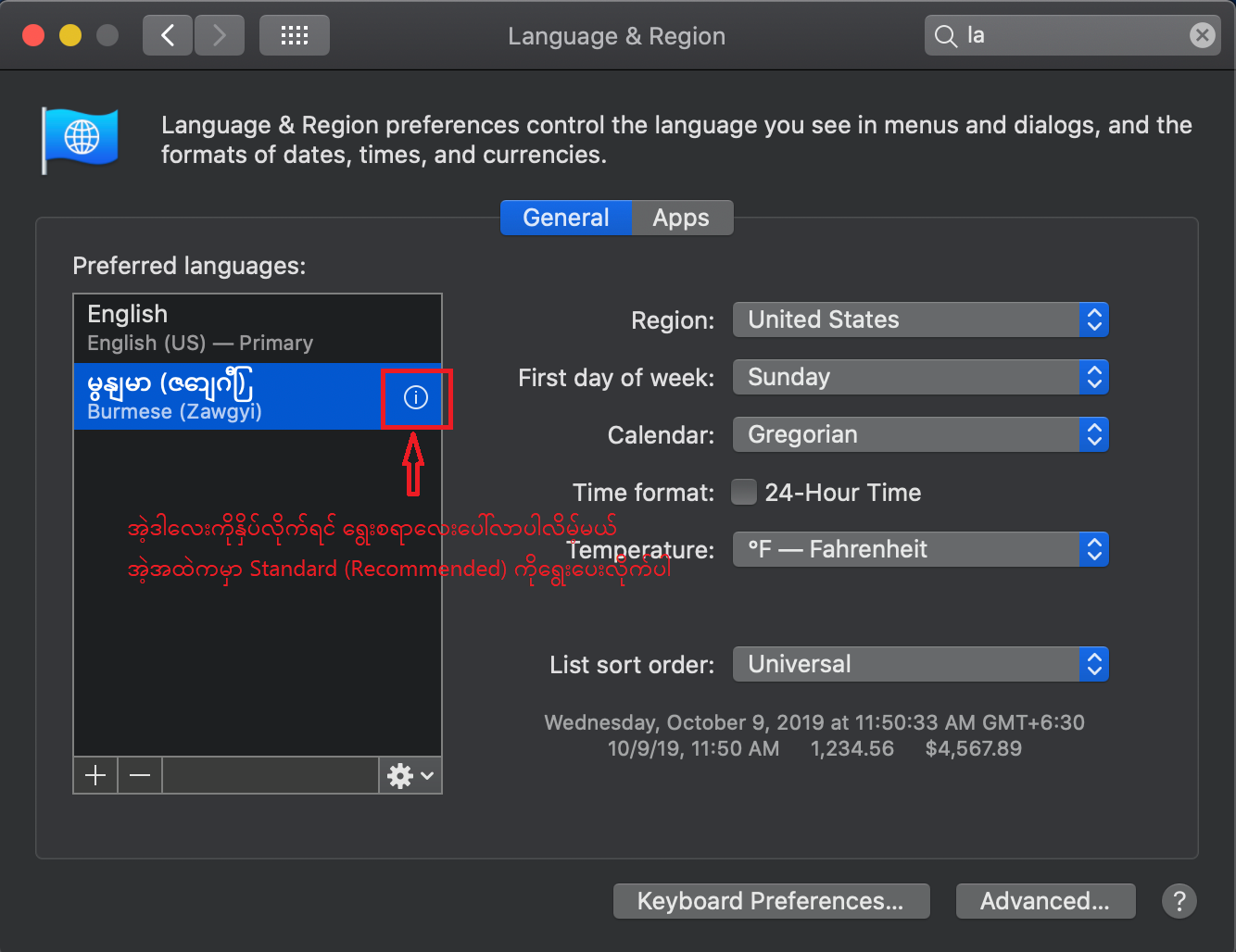The width and height of the screenshot is (1236, 952).
Task: Add a language with the plus button
Action: [x=95, y=775]
